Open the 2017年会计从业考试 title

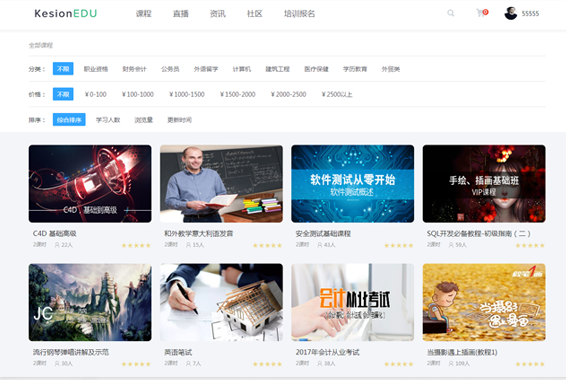pos(327,352)
